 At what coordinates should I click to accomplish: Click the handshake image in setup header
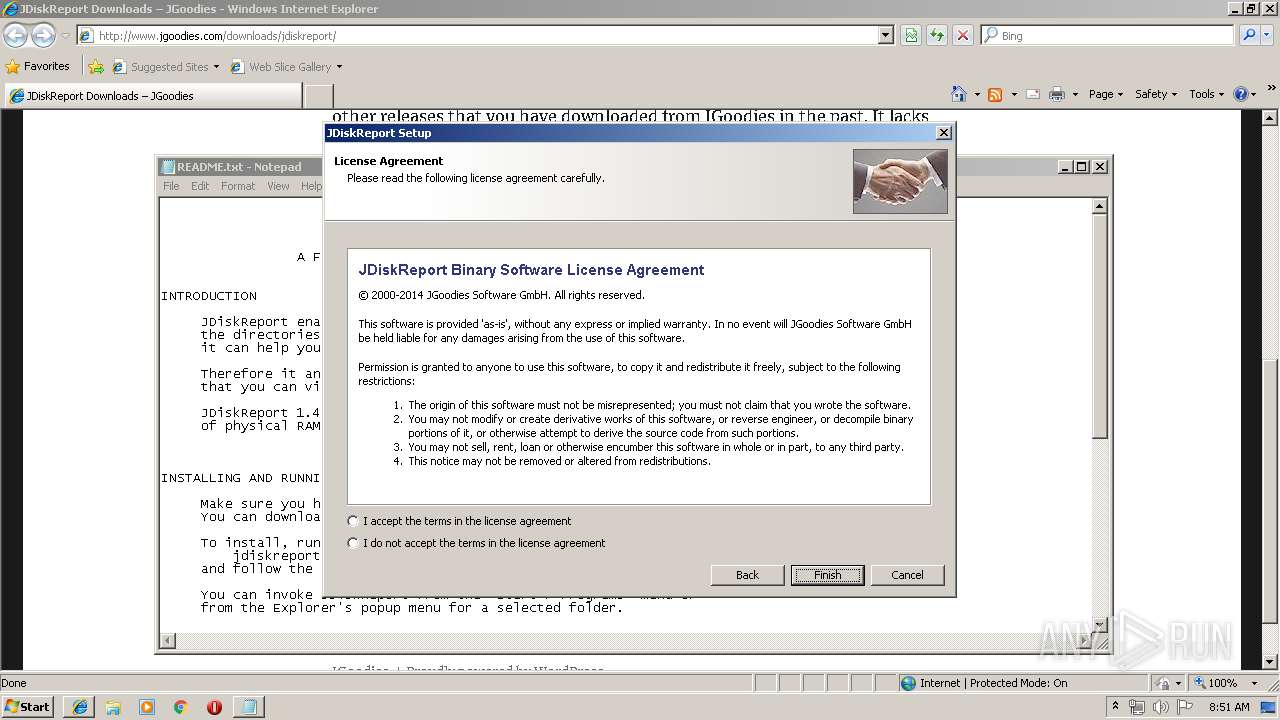tap(900, 181)
